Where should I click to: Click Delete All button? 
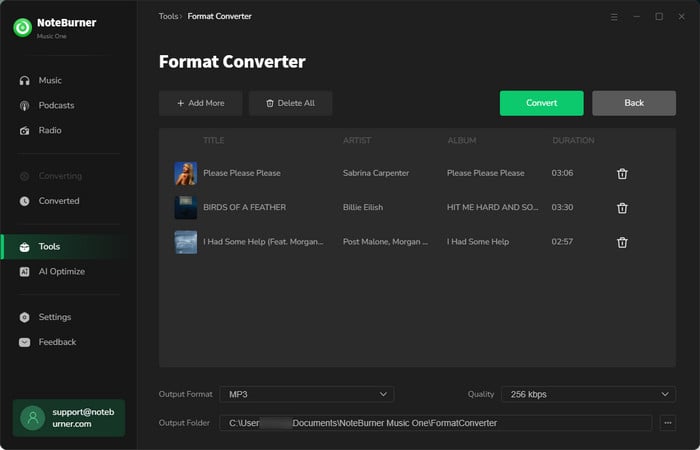pyautogui.click(x=291, y=103)
